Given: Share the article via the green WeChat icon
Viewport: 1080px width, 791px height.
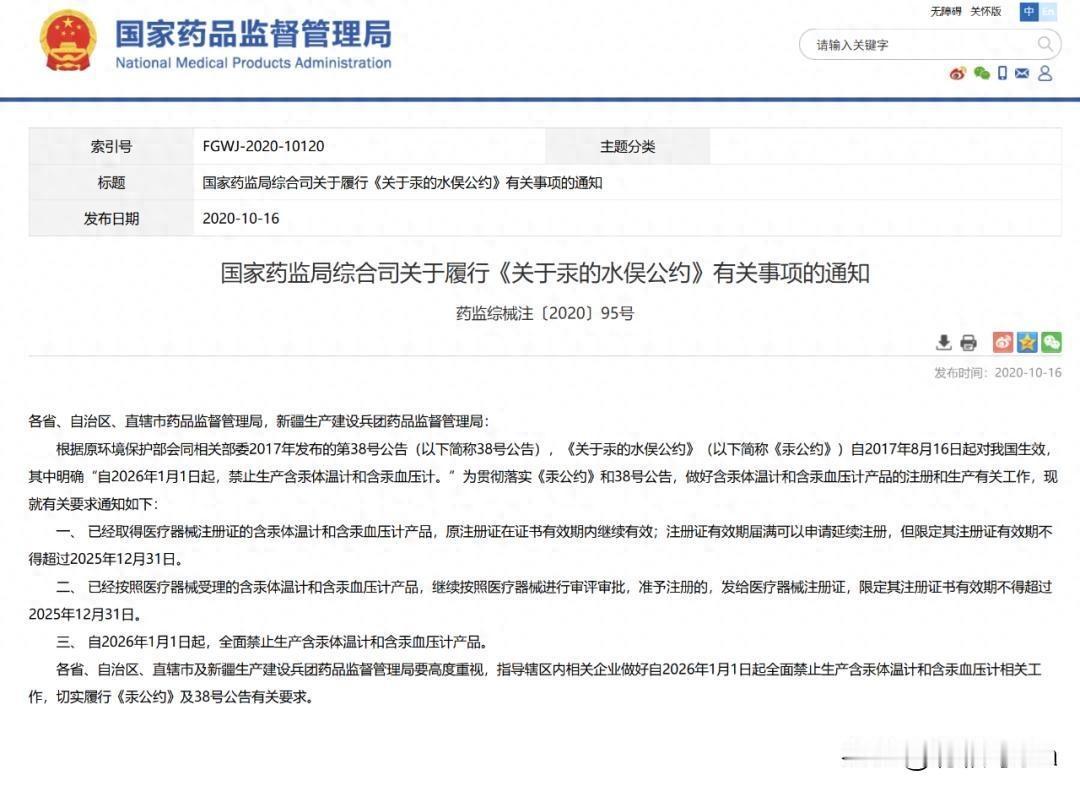Looking at the screenshot, I should pyautogui.click(x=1051, y=342).
